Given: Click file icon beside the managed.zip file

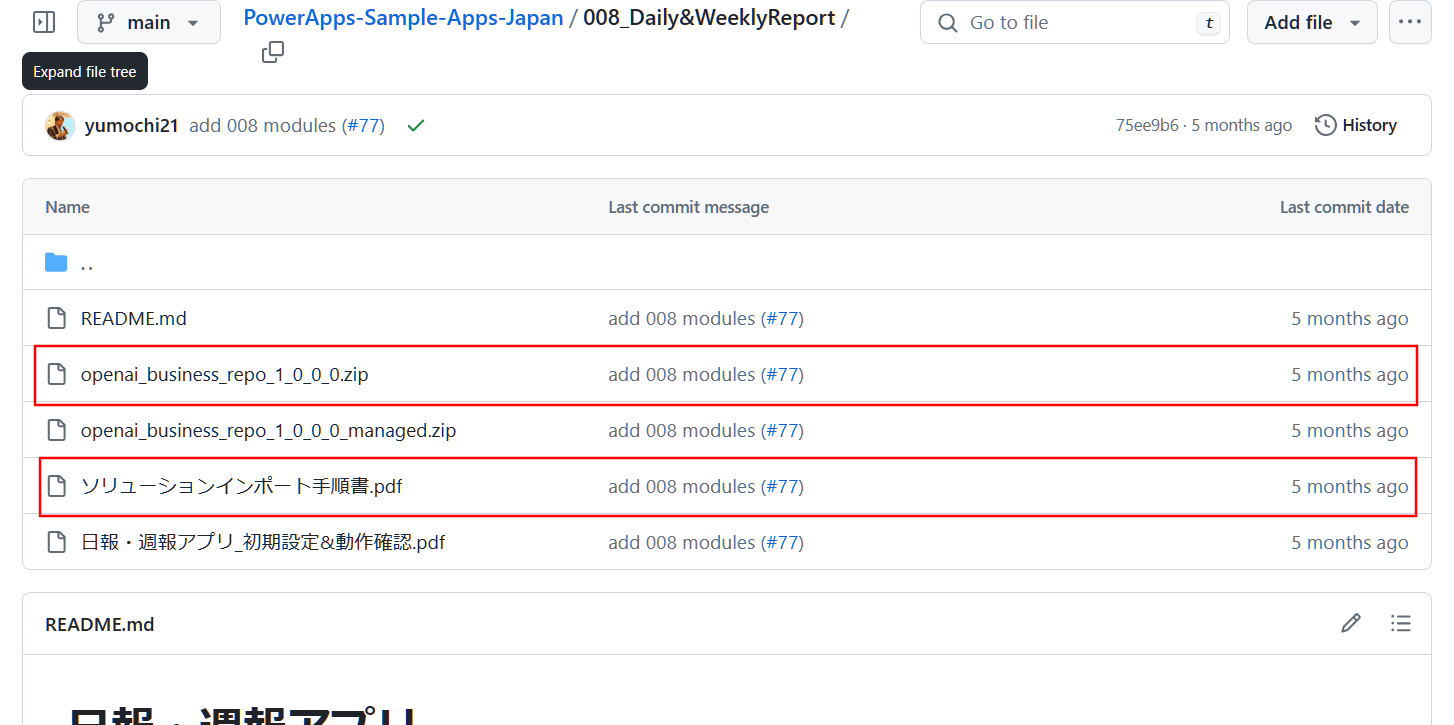Looking at the screenshot, I should click(57, 431).
